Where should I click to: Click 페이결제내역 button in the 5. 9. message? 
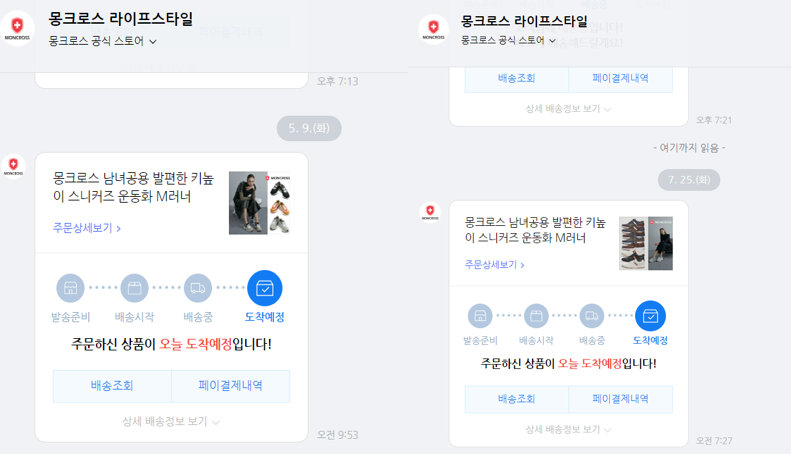(231, 386)
